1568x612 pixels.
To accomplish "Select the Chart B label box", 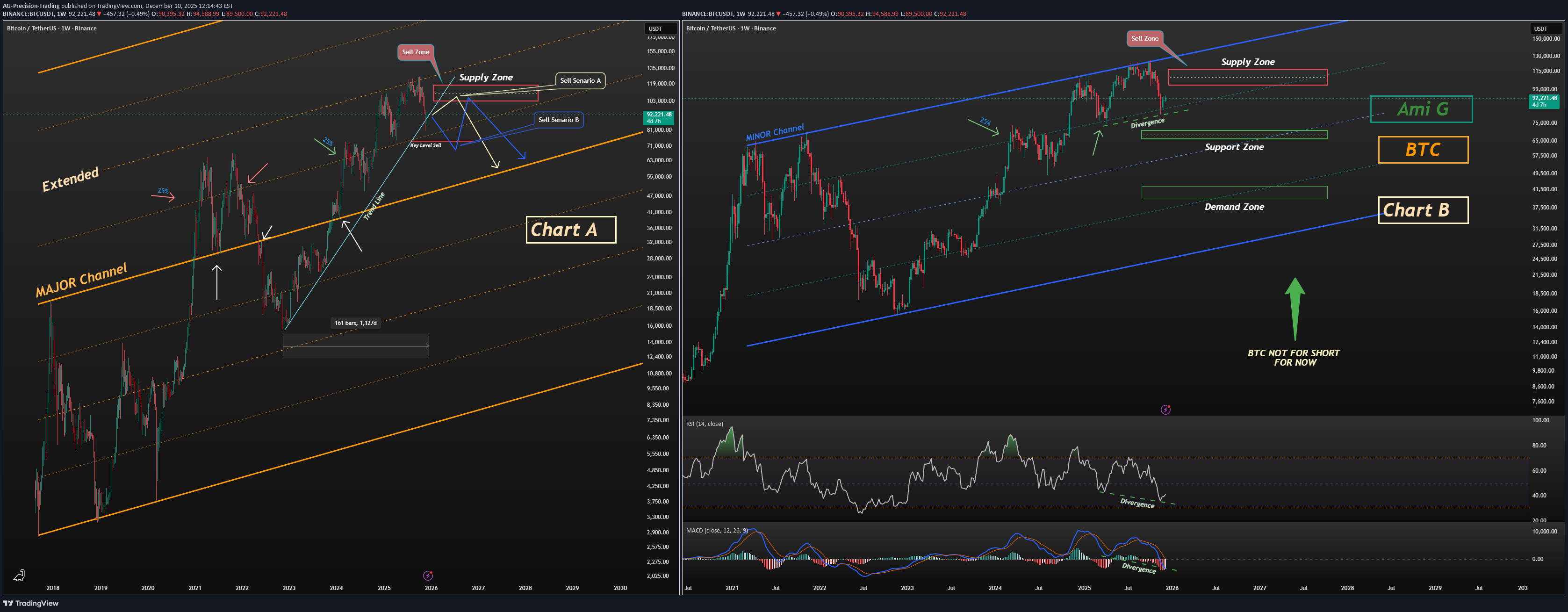I will pyautogui.click(x=1423, y=210).
